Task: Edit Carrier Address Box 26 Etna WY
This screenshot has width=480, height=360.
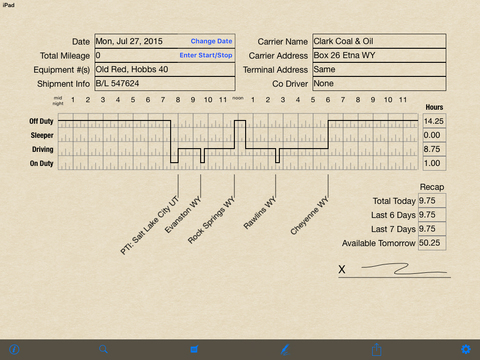Action: click(x=379, y=55)
